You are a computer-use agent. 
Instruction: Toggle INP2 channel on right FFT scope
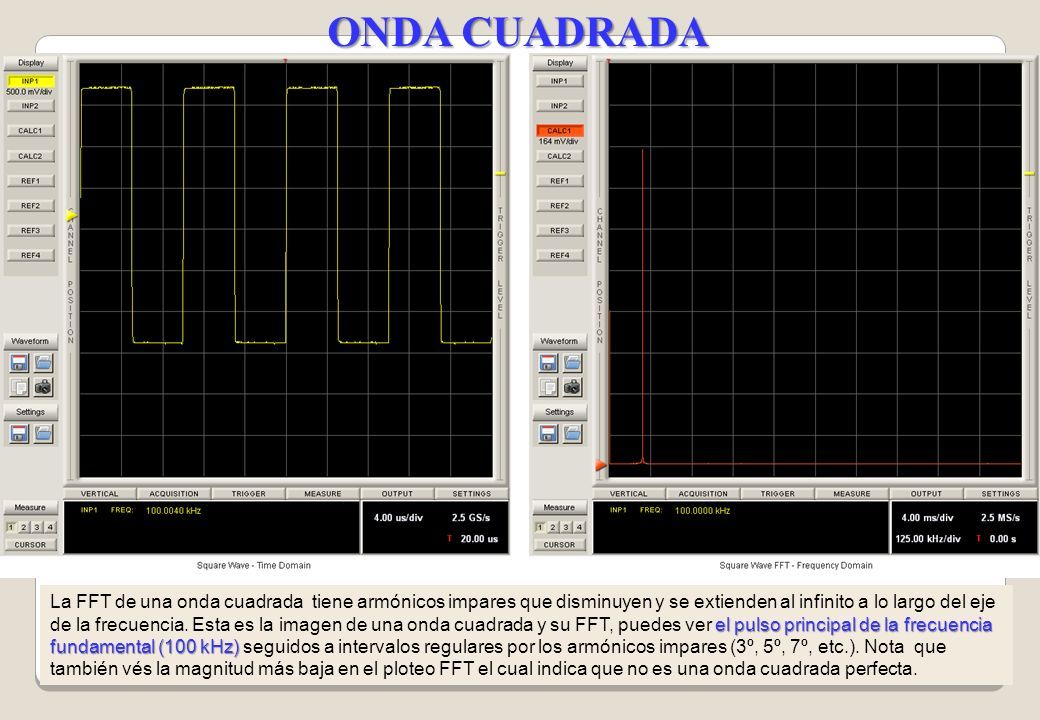pos(559,105)
